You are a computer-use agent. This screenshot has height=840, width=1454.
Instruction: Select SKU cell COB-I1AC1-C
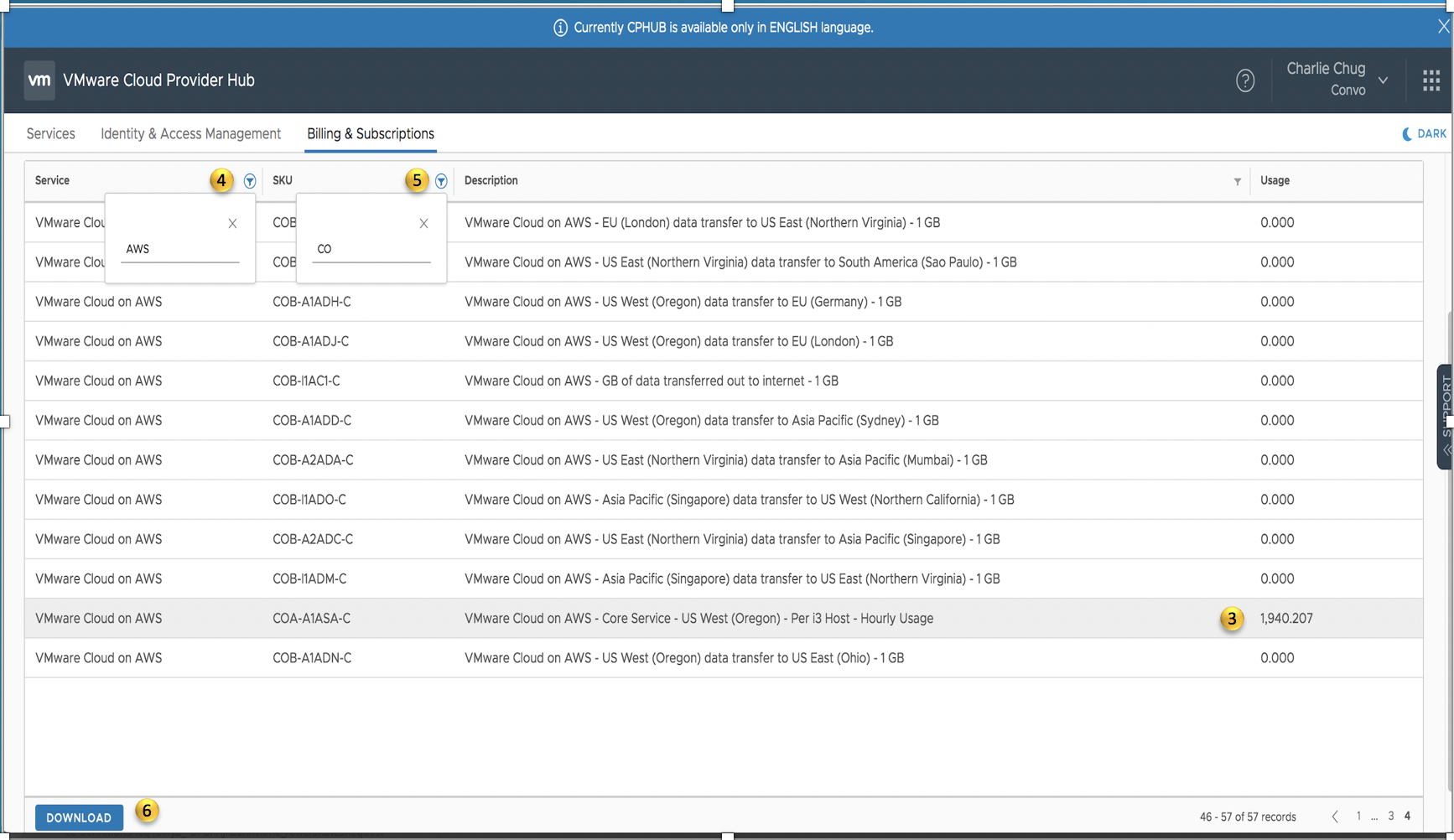(306, 381)
